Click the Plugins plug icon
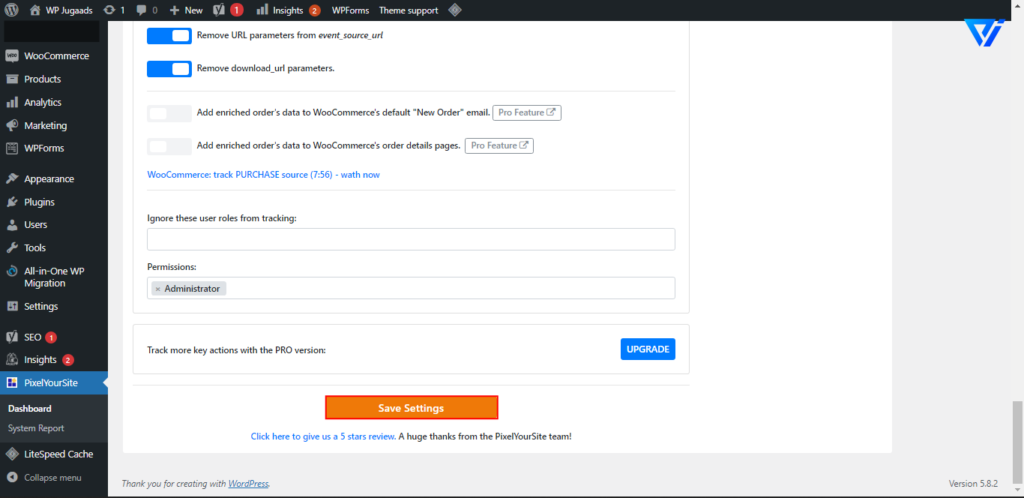The image size is (1024, 498). click(x=12, y=202)
